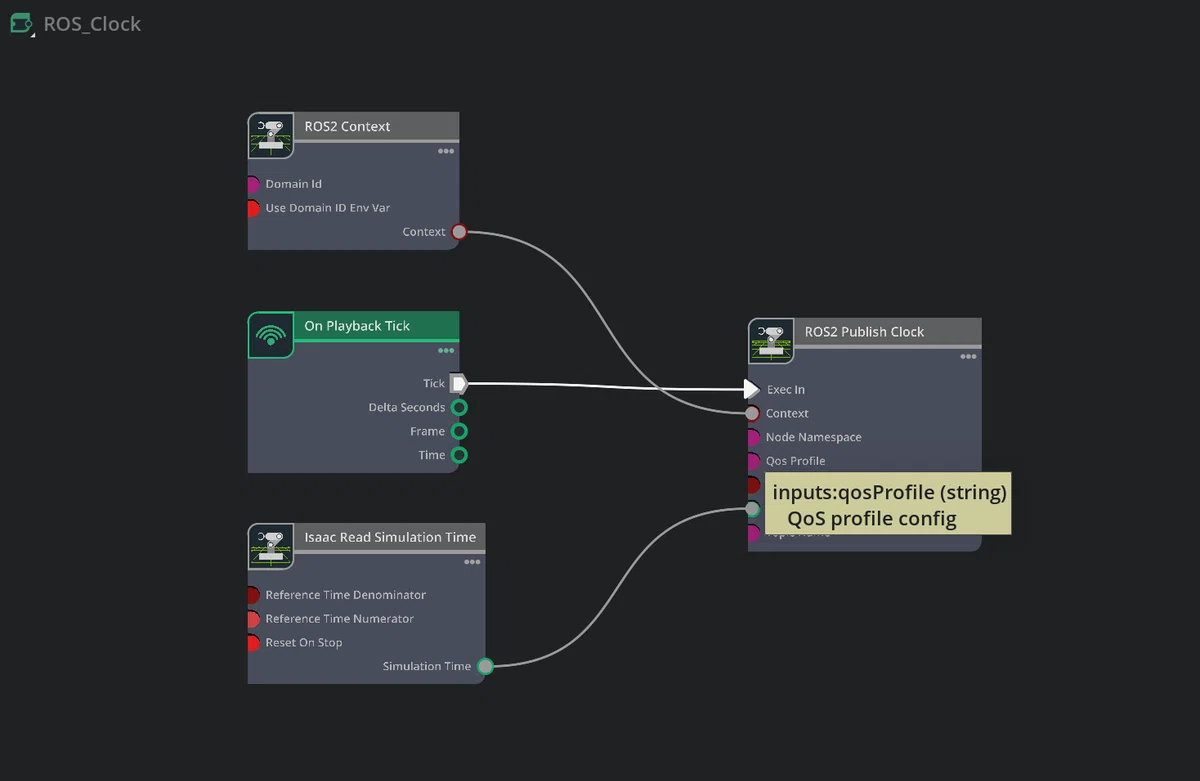Viewport: 1200px width, 781px height.
Task: Click the Tick label
Action: tap(434, 383)
